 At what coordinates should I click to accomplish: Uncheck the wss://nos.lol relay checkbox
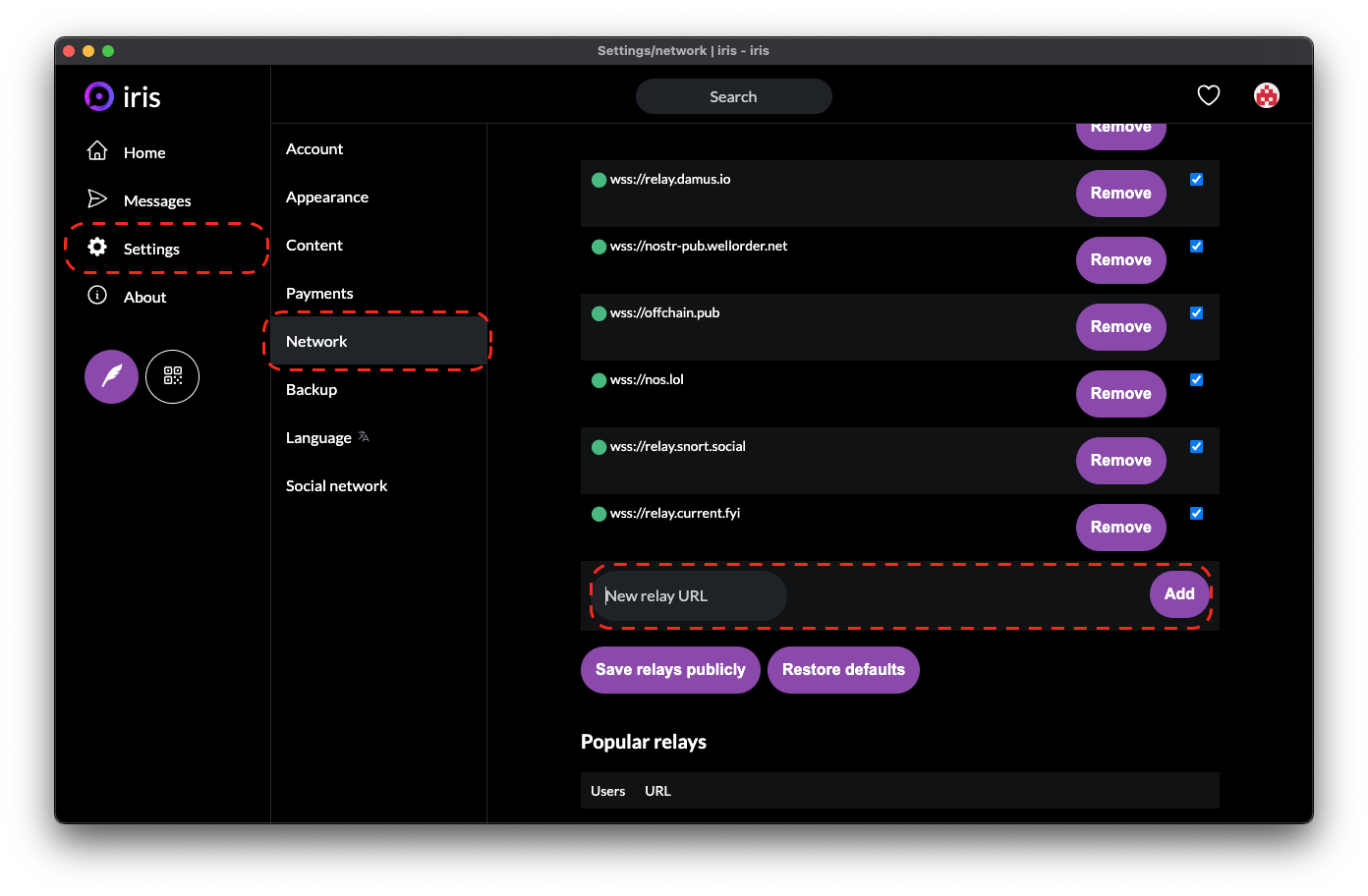1196,380
